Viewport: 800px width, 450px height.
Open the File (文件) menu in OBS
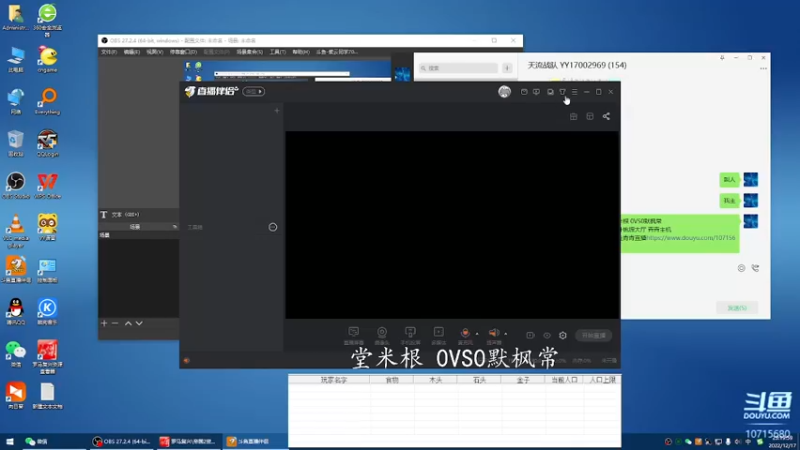point(109,52)
